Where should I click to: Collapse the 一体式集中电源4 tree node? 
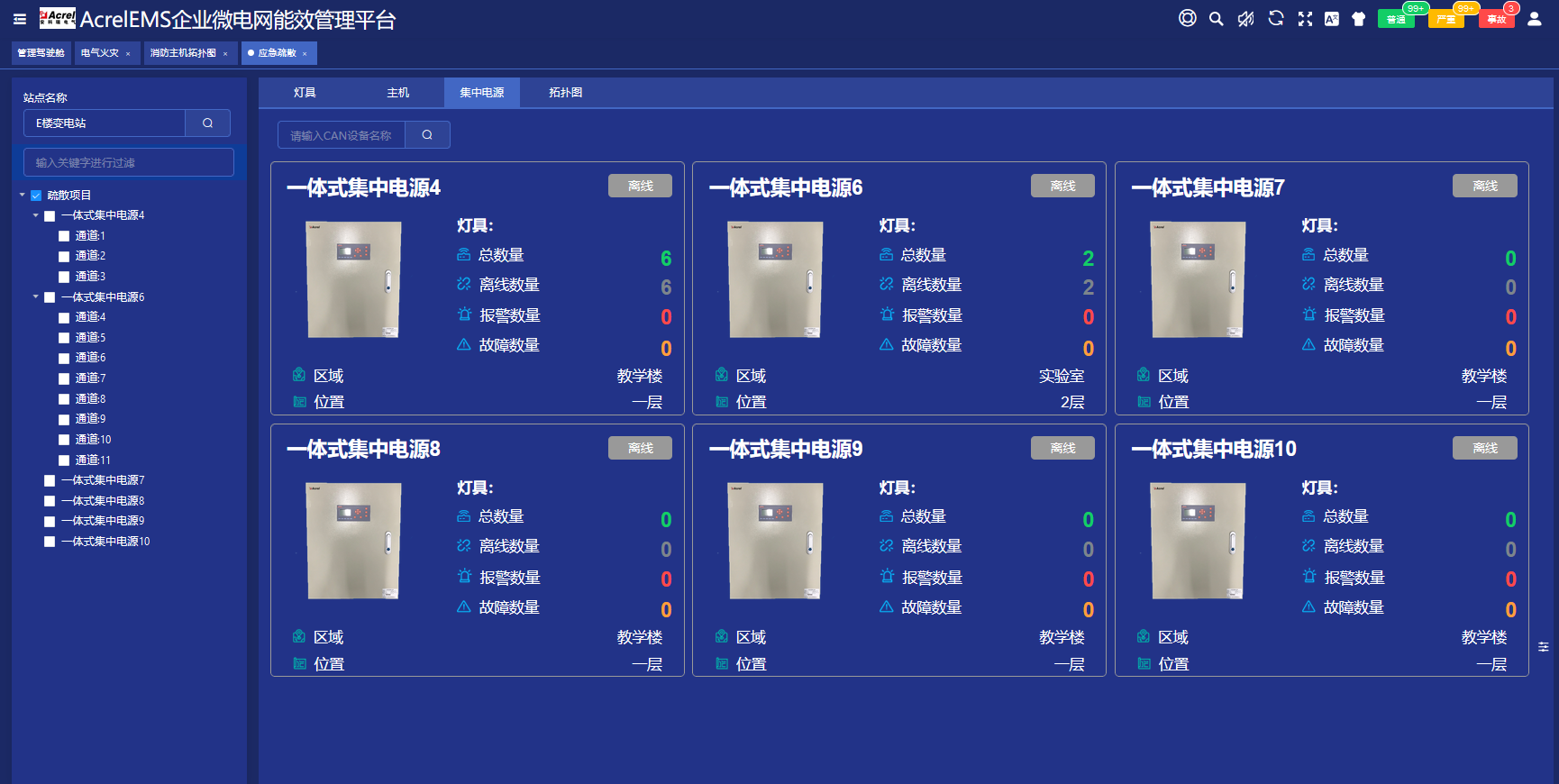(x=36, y=215)
